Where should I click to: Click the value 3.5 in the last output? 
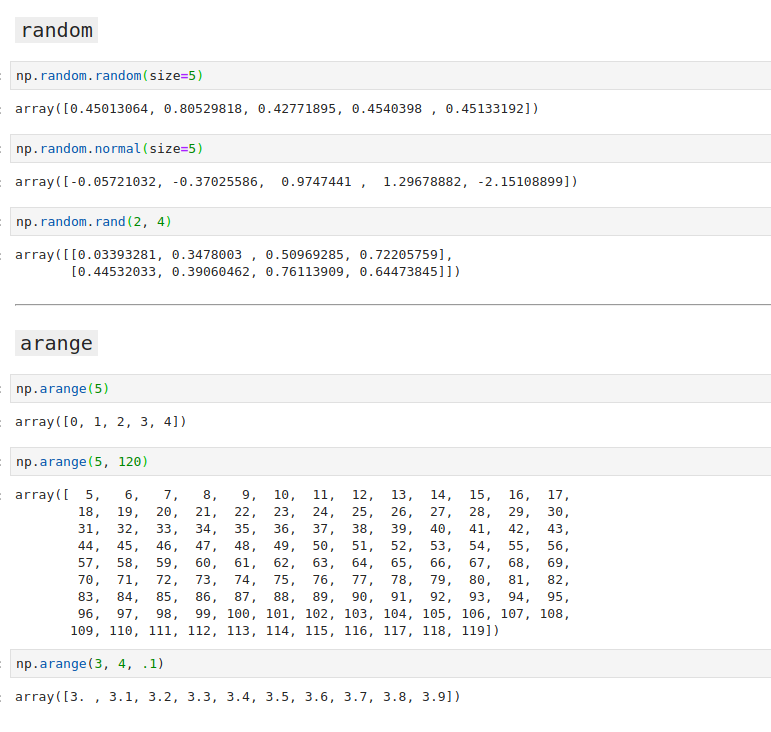(277, 697)
